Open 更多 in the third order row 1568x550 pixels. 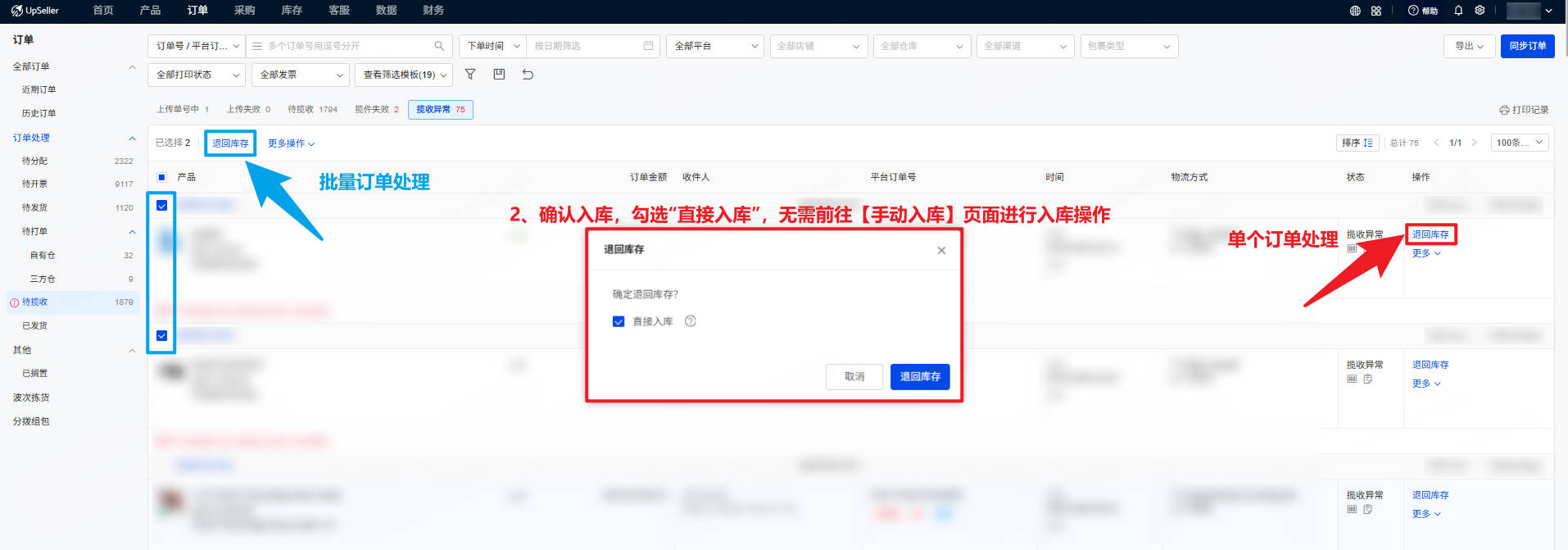[1426, 514]
